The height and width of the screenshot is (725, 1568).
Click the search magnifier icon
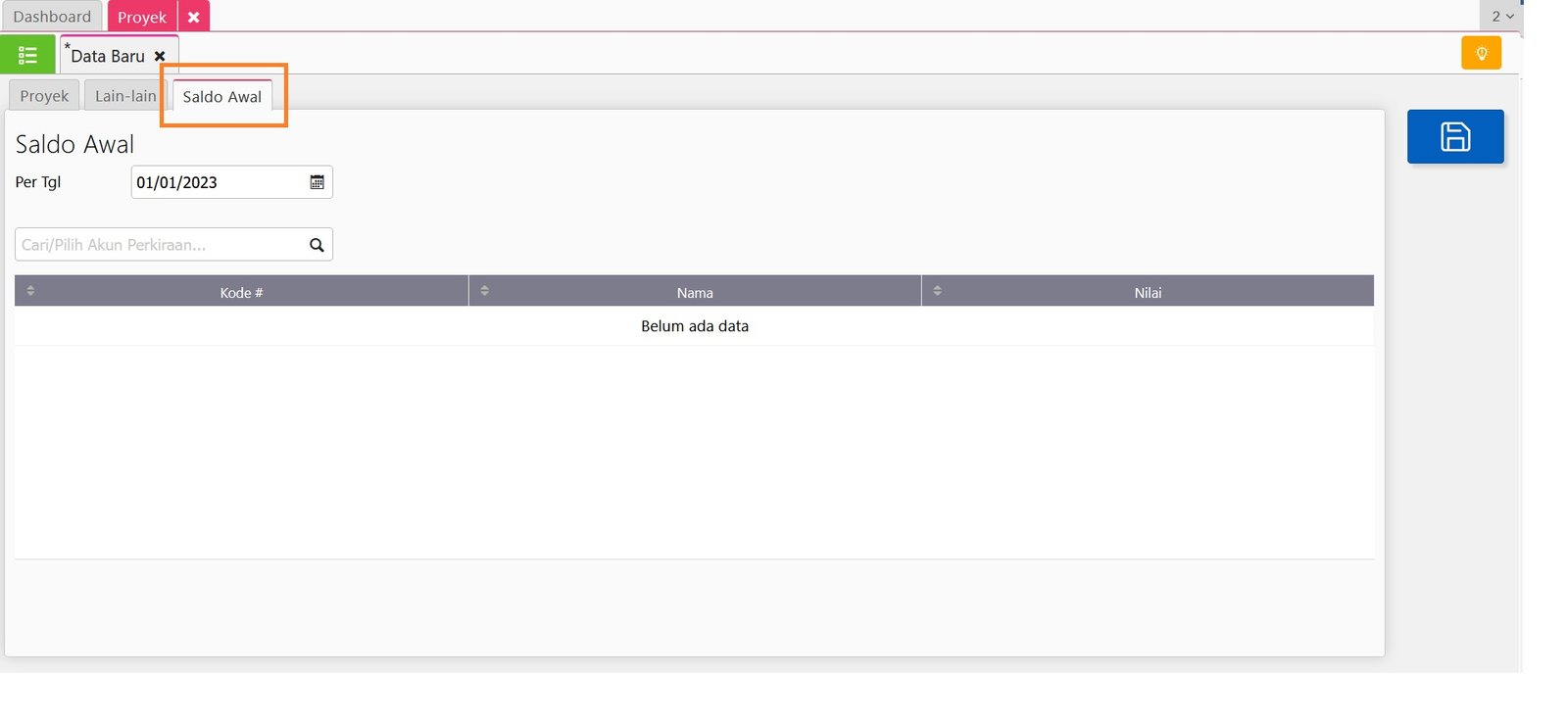(317, 245)
